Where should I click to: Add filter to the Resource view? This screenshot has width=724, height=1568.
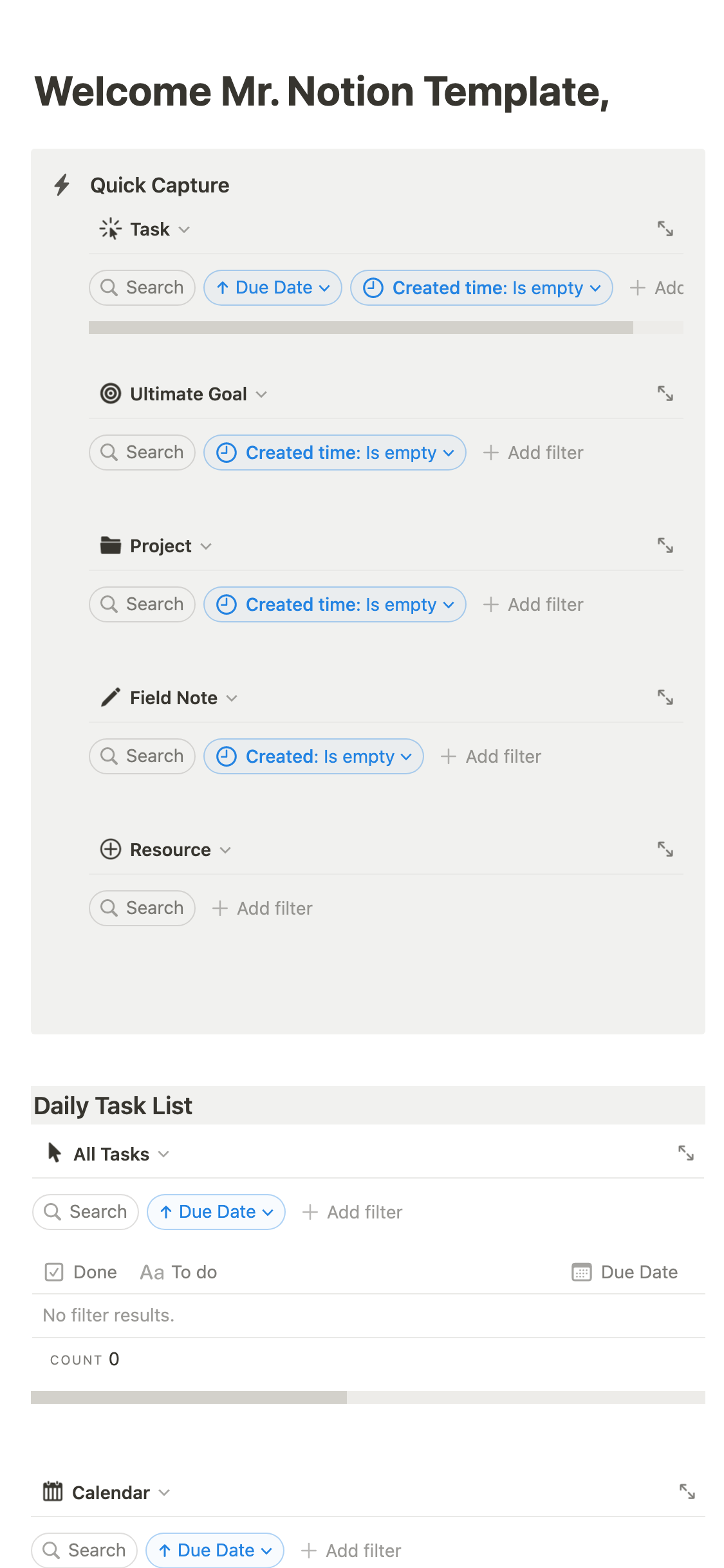pyautogui.click(x=263, y=908)
